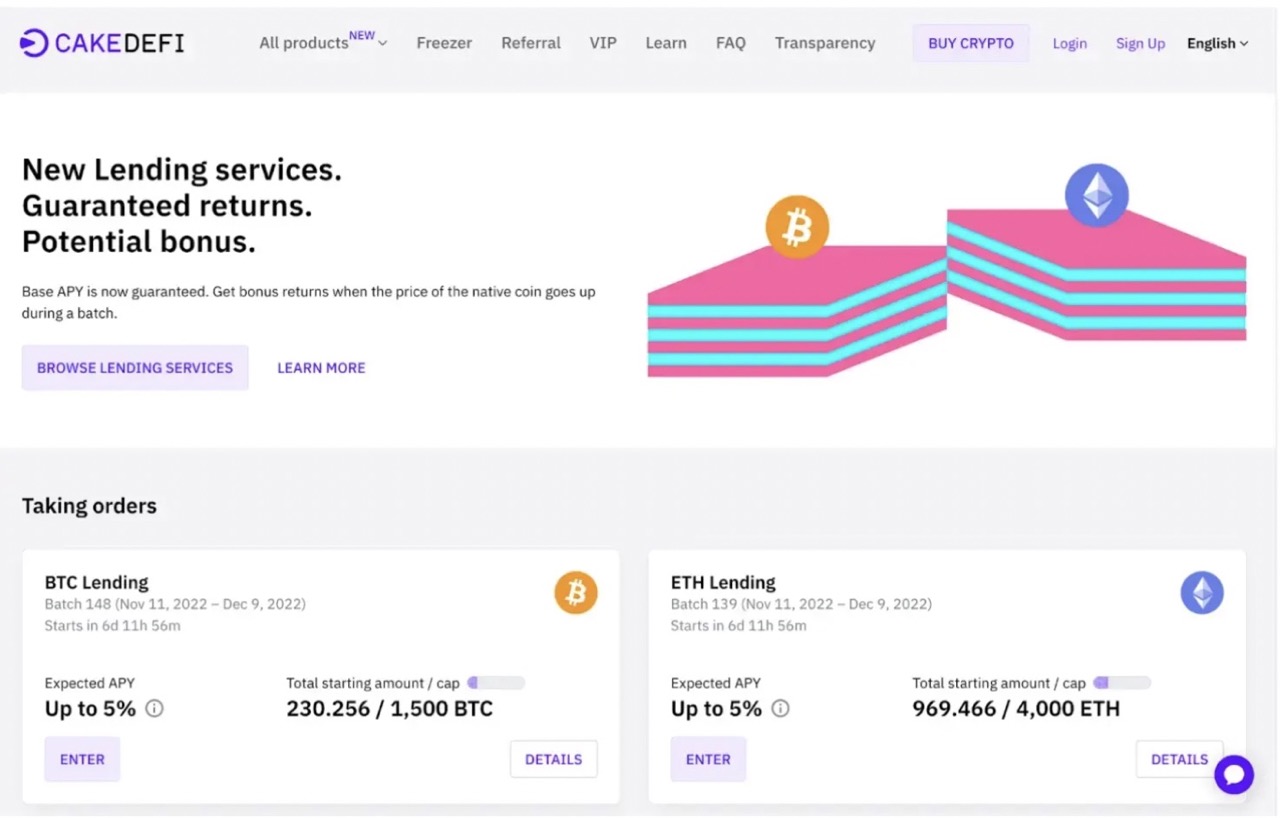Open DETAILS for ETH Lending
The image size is (1280, 818).
(x=1179, y=759)
